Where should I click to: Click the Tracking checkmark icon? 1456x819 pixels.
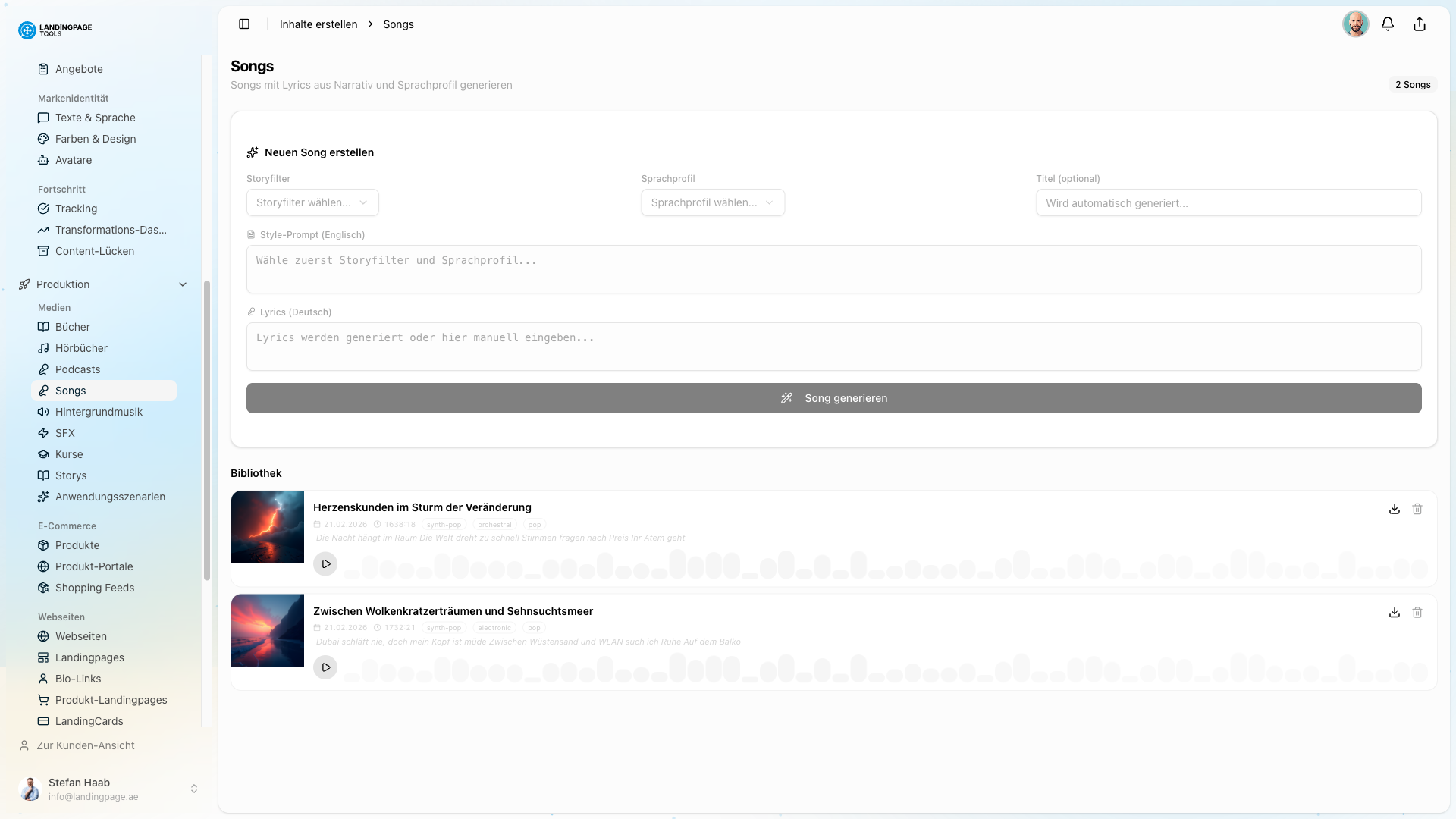point(44,209)
